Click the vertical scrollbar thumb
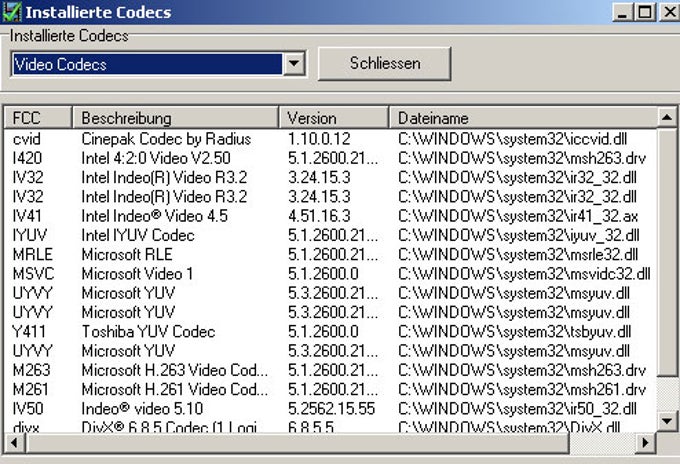The width and height of the screenshot is (680, 464). click(666, 252)
